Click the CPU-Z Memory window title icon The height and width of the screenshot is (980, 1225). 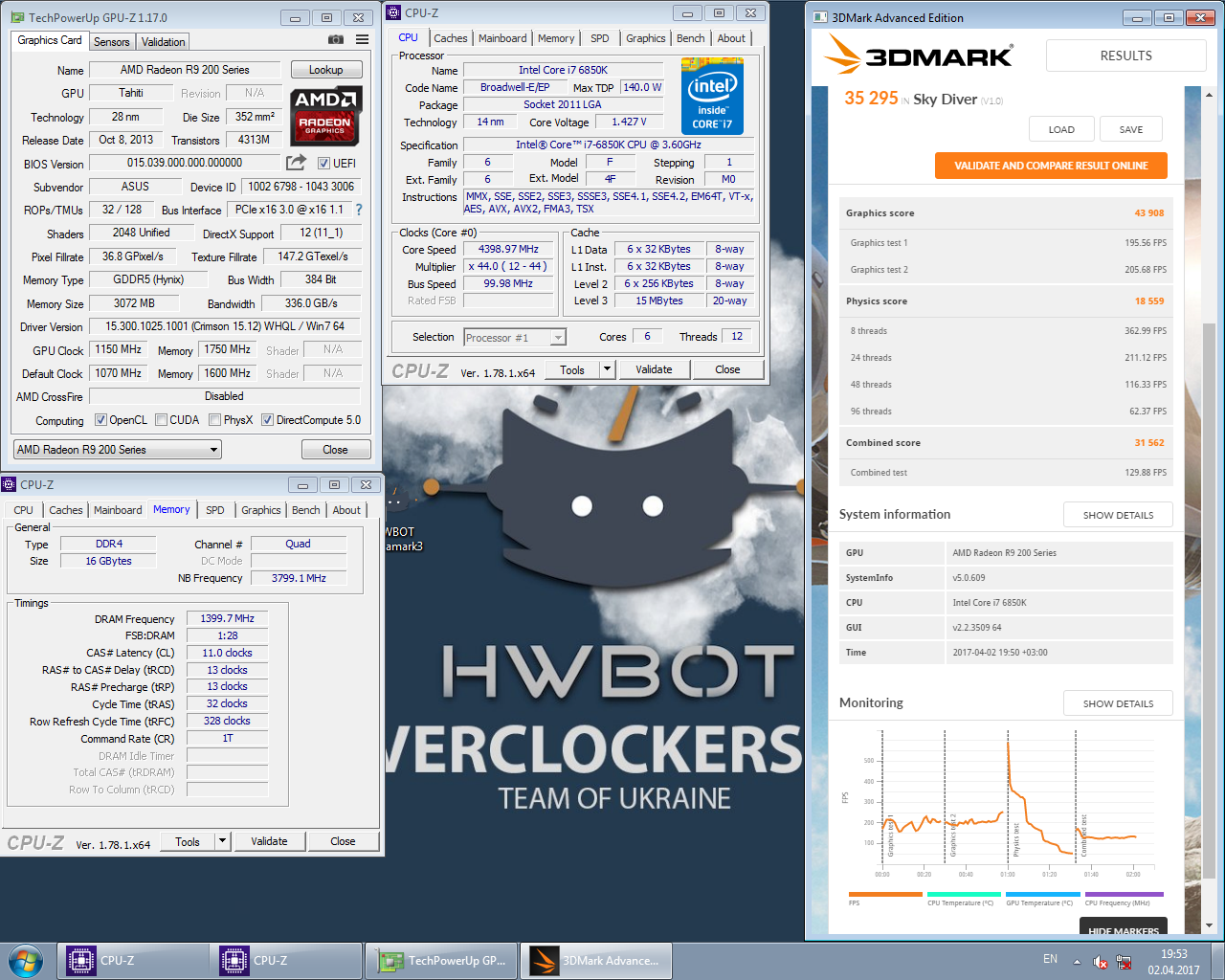(x=9, y=484)
